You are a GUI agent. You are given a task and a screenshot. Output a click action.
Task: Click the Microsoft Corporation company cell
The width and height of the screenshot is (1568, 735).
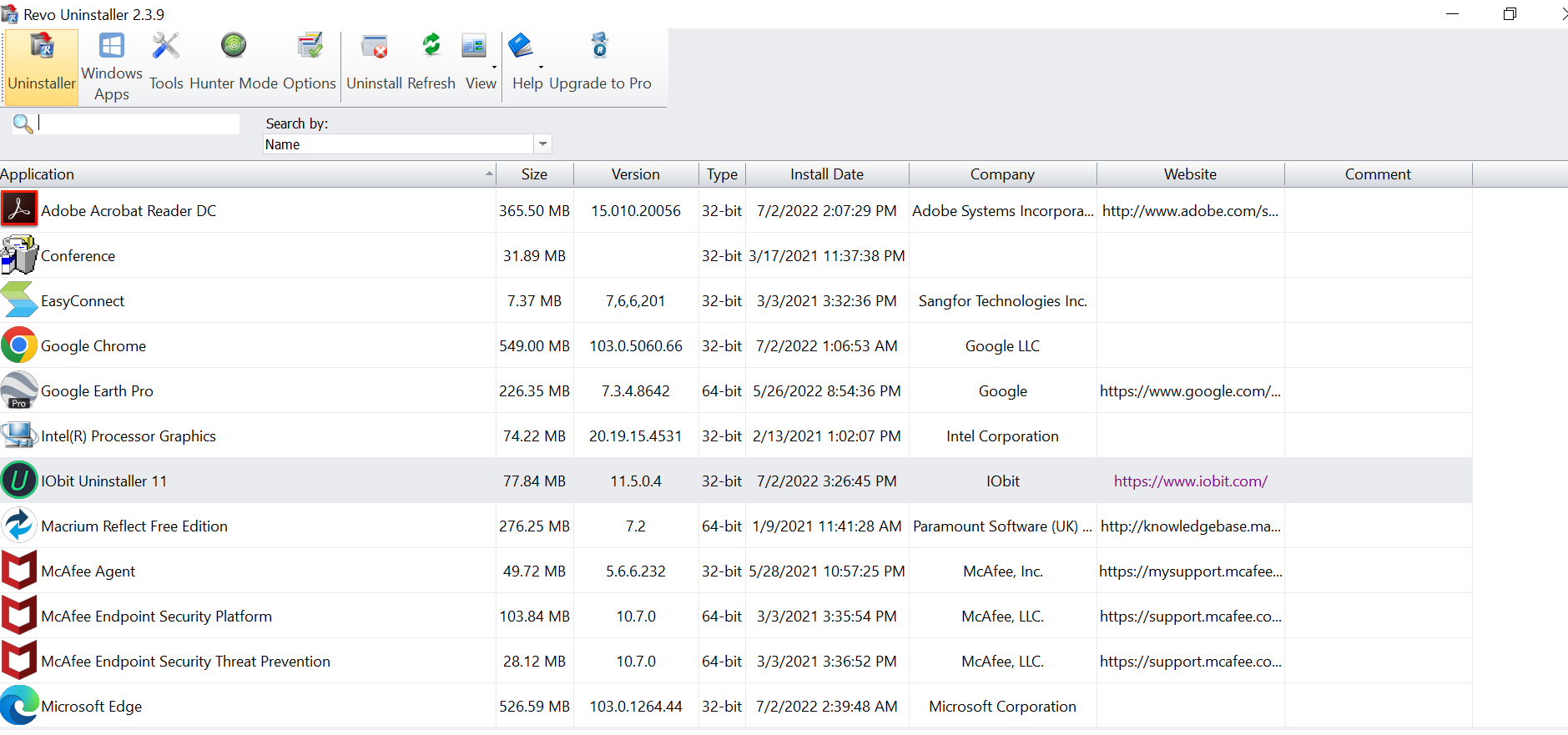coord(1003,707)
